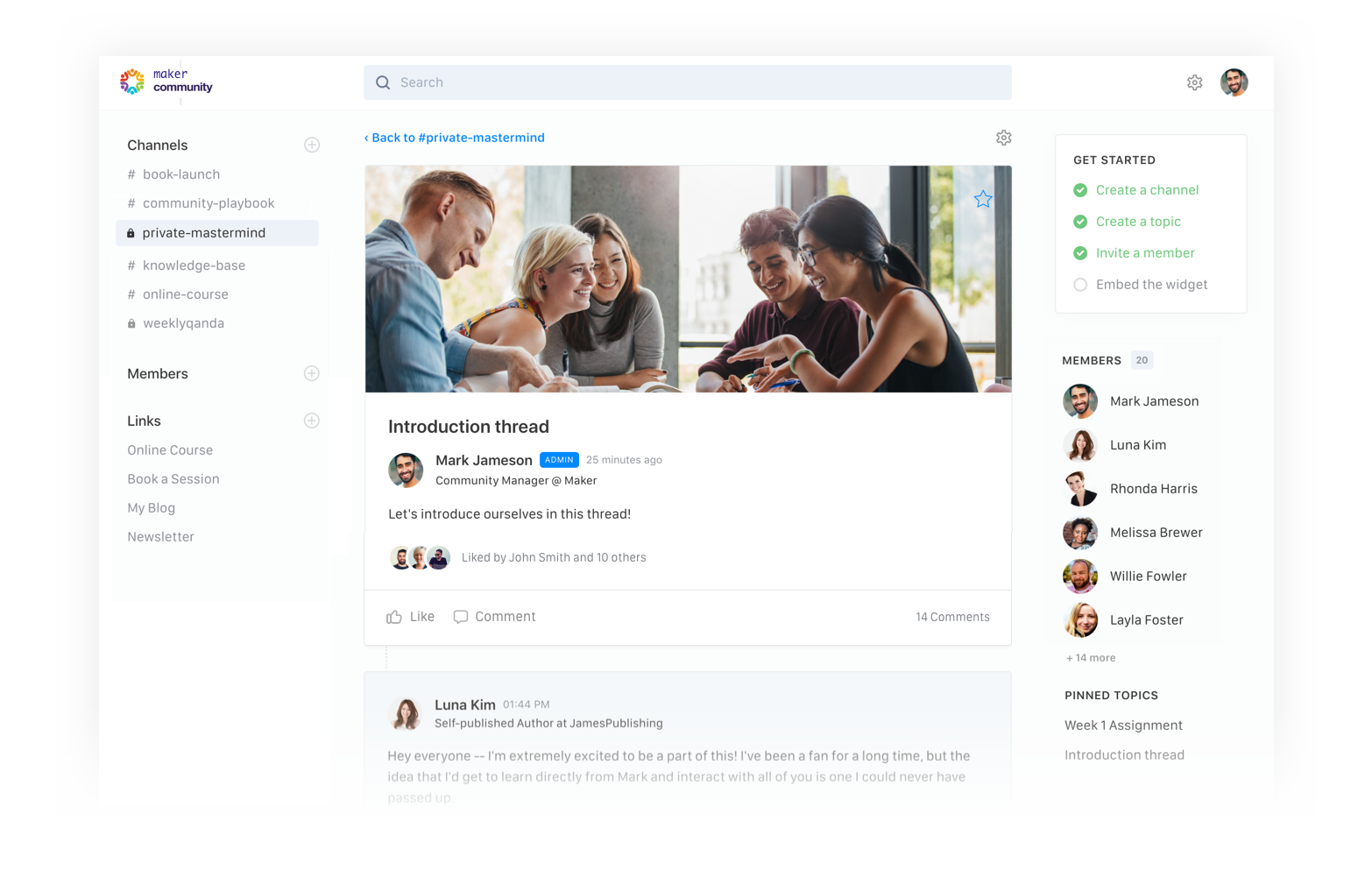Add a new member with plus icon

[x=312, y=373]
